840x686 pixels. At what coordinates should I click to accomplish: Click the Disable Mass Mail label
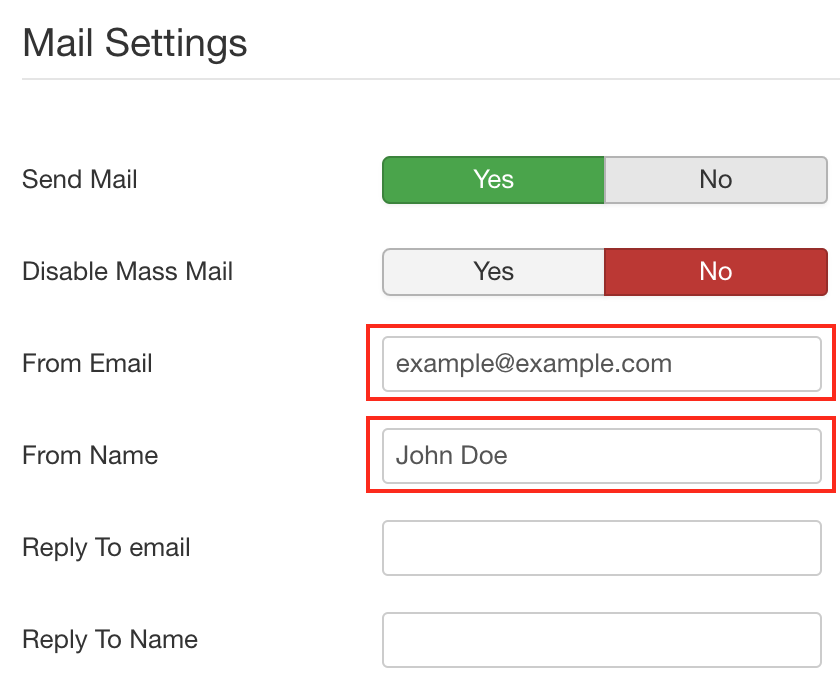127,272
